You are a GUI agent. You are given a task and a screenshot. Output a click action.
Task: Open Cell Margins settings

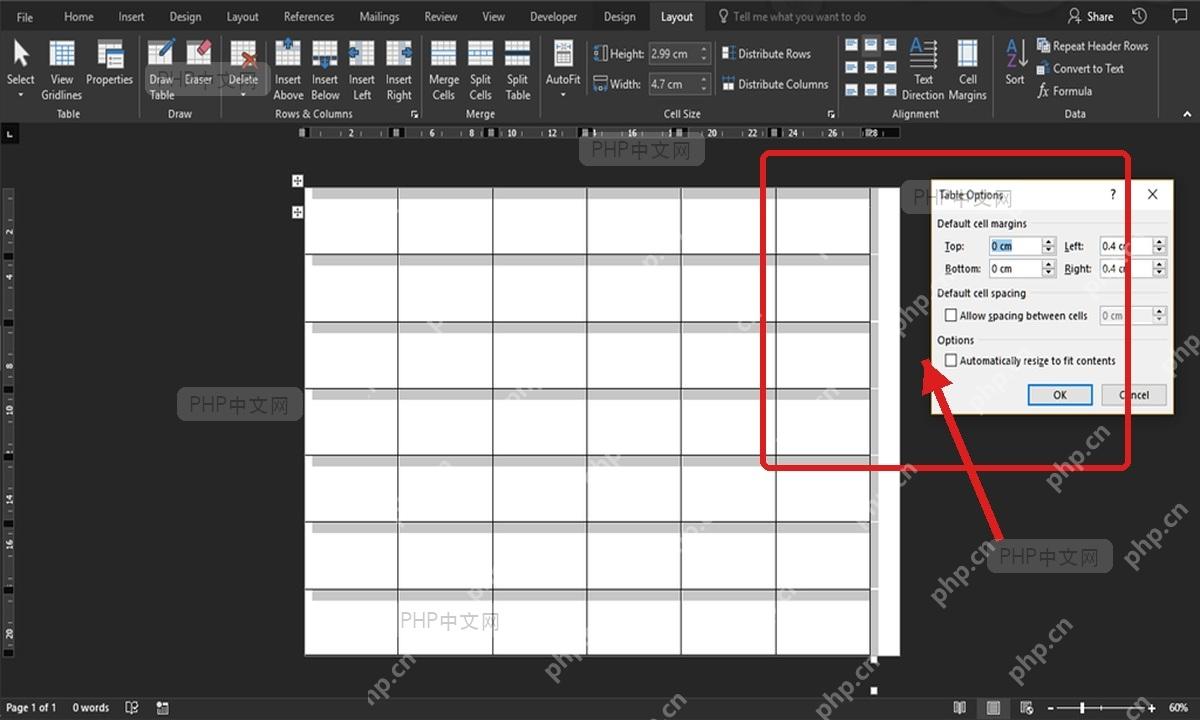point(968,70)
